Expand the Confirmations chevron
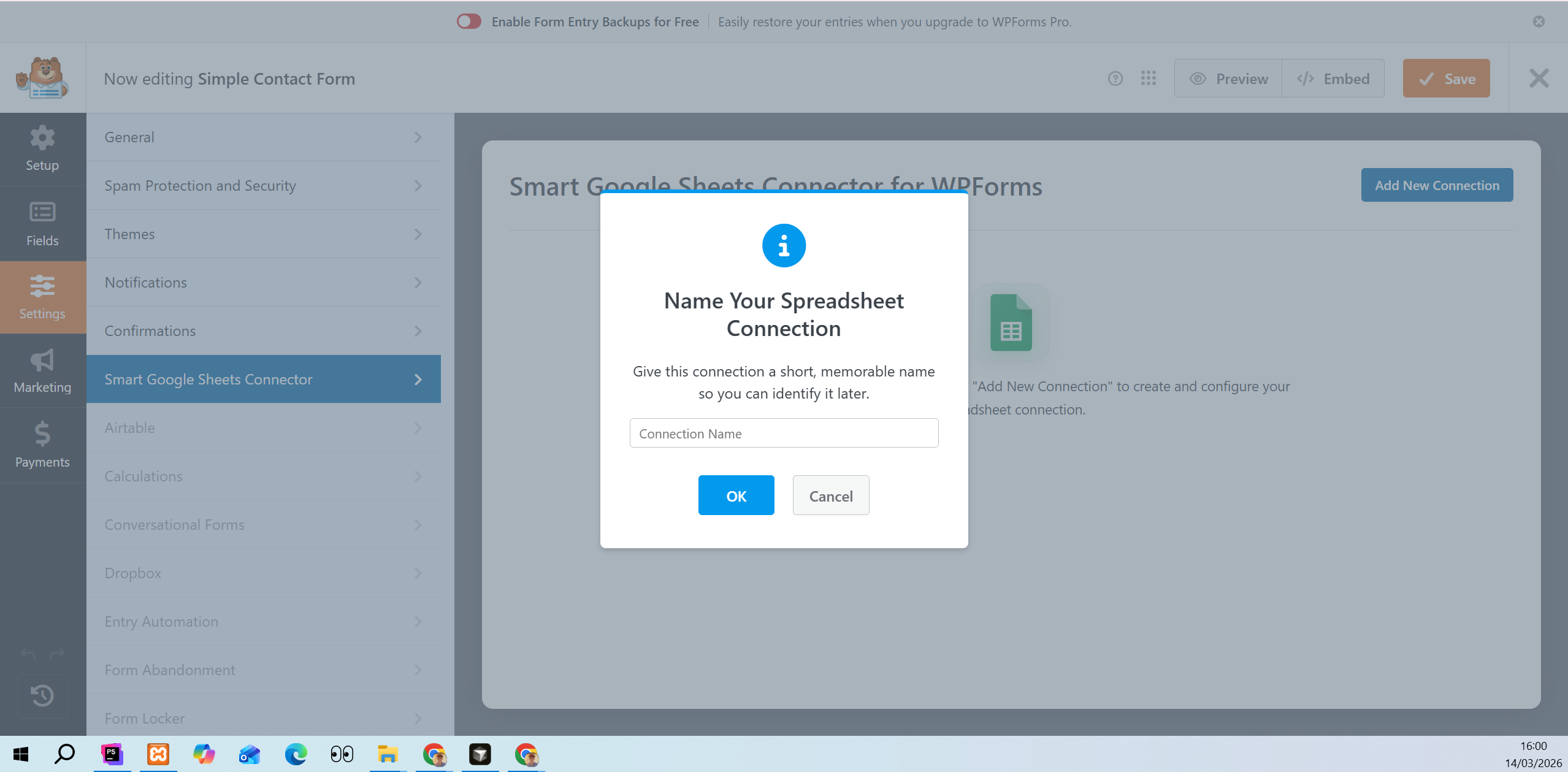1568x772 pixels. pyautogui.click(x=418, y=331)
